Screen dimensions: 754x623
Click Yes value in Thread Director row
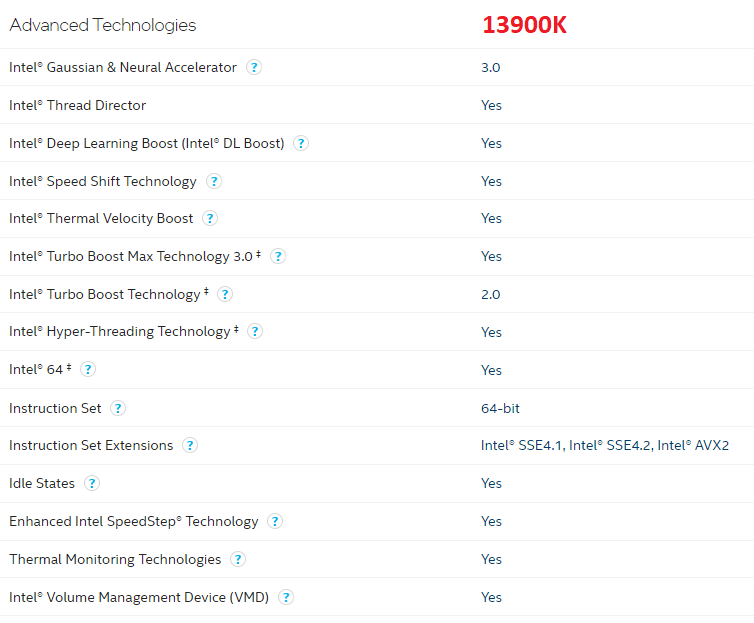(491, 106)
